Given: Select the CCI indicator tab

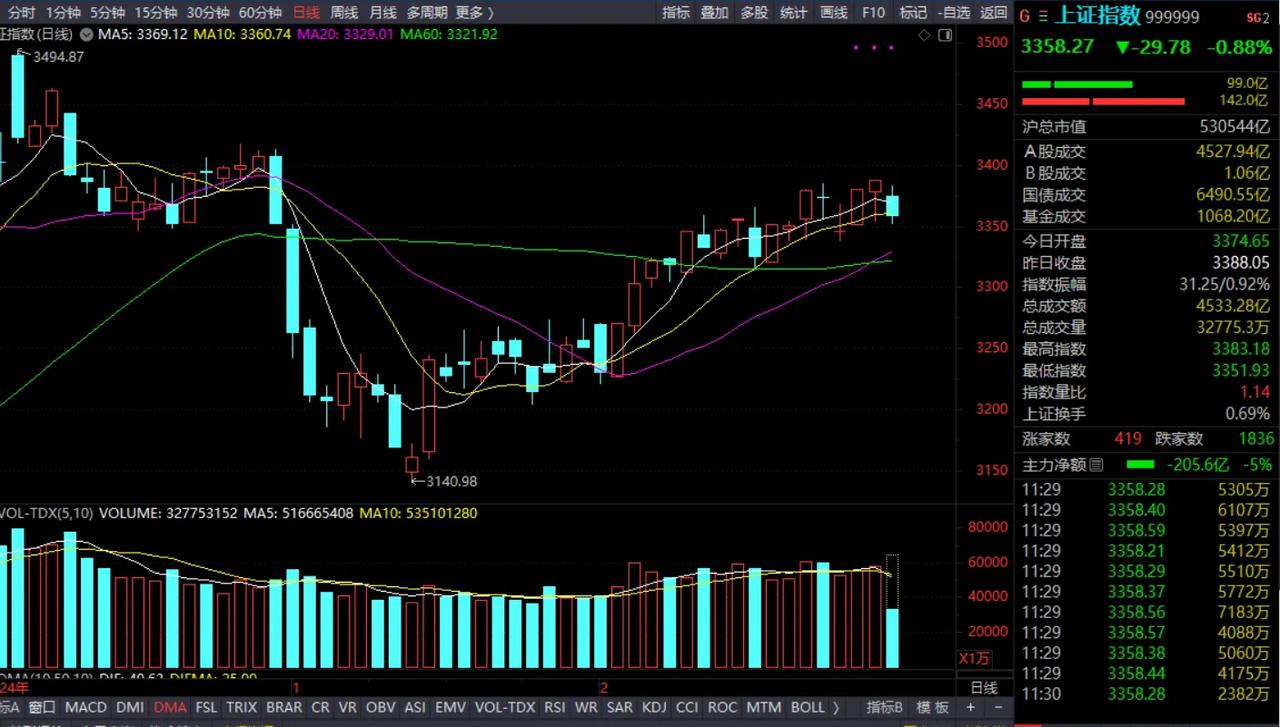Looking at the screenshot, I should (x=687, y=707).
